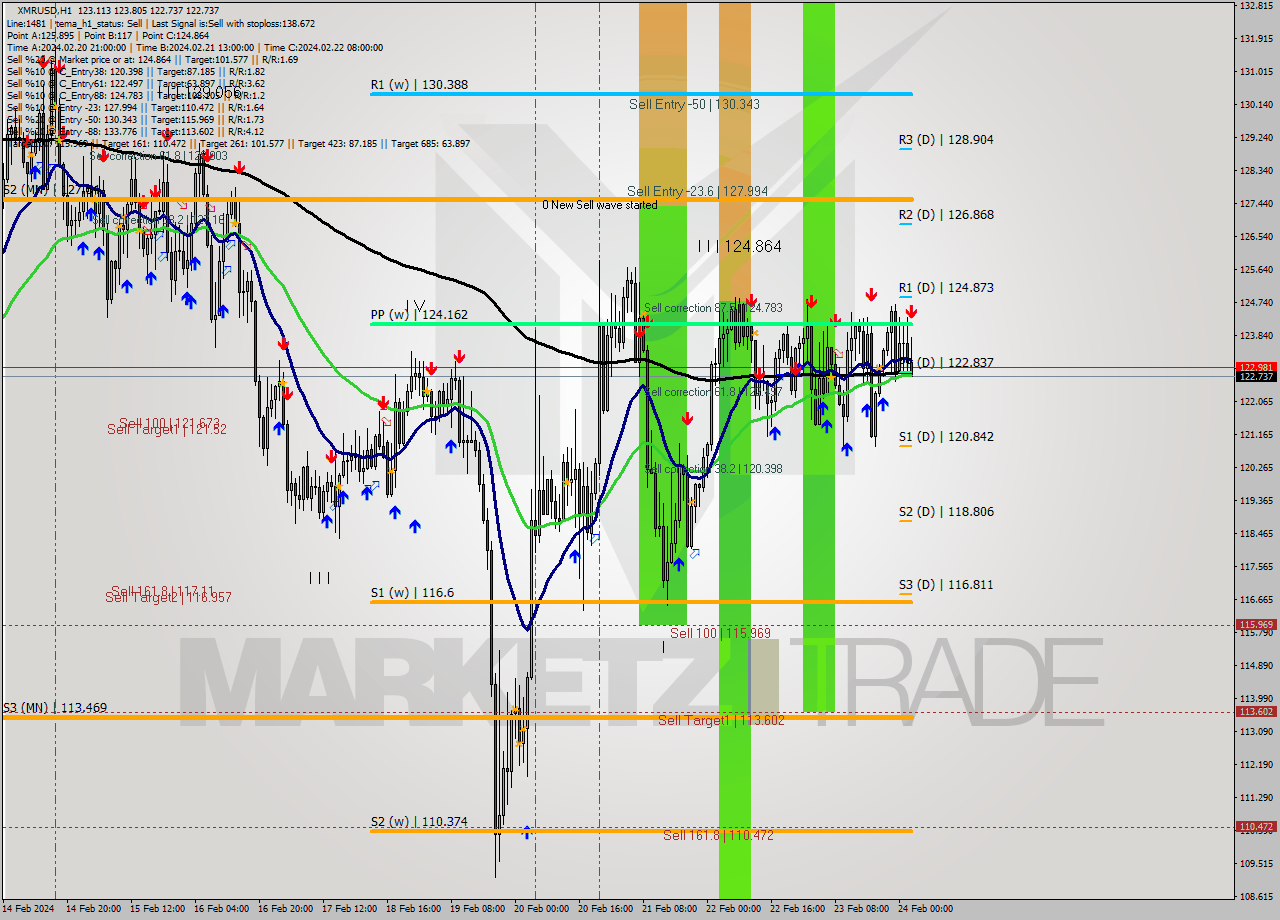Click the 132.815 price axis value
Image resolution: width=1280 pixels, height=920 pixels.
[x=1256, y=6]
